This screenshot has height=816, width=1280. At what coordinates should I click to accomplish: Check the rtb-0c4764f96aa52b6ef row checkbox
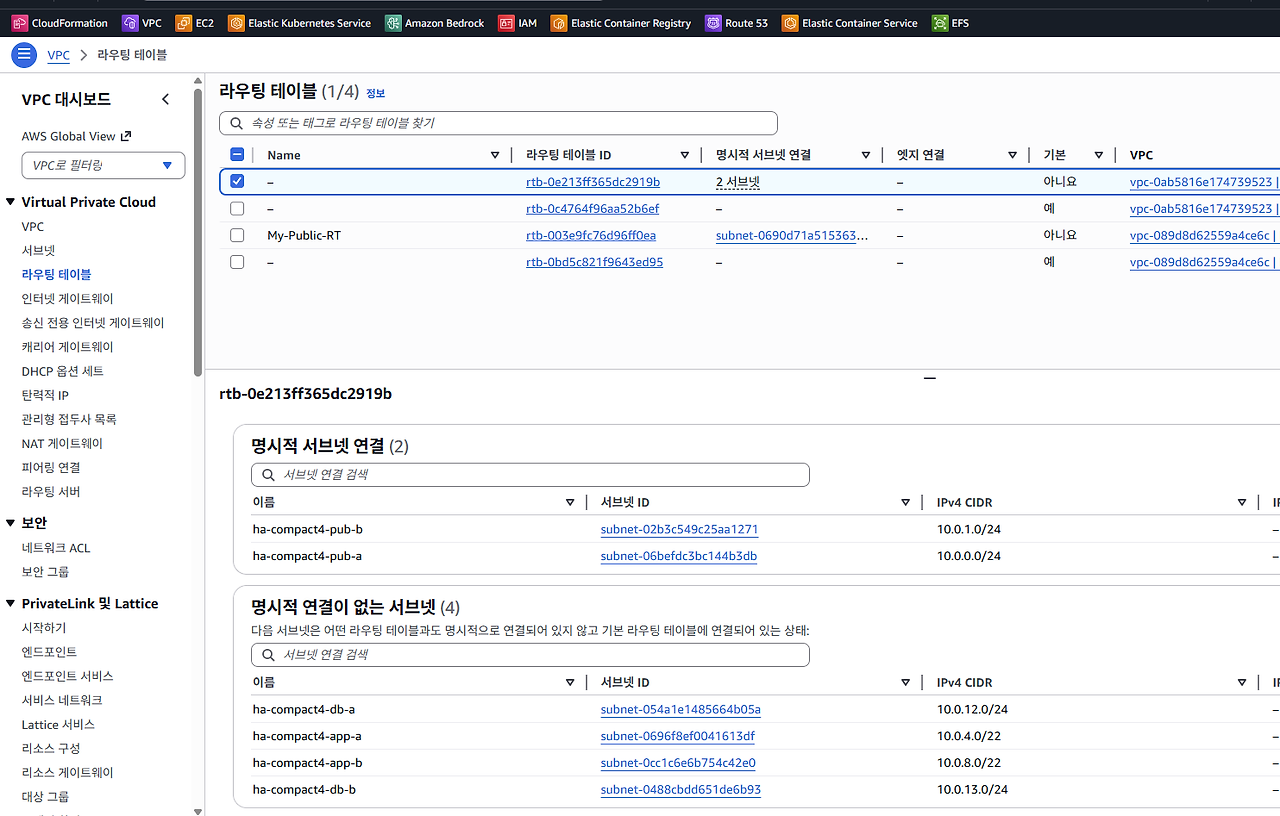pyautogui.click(x=237, y=209)
